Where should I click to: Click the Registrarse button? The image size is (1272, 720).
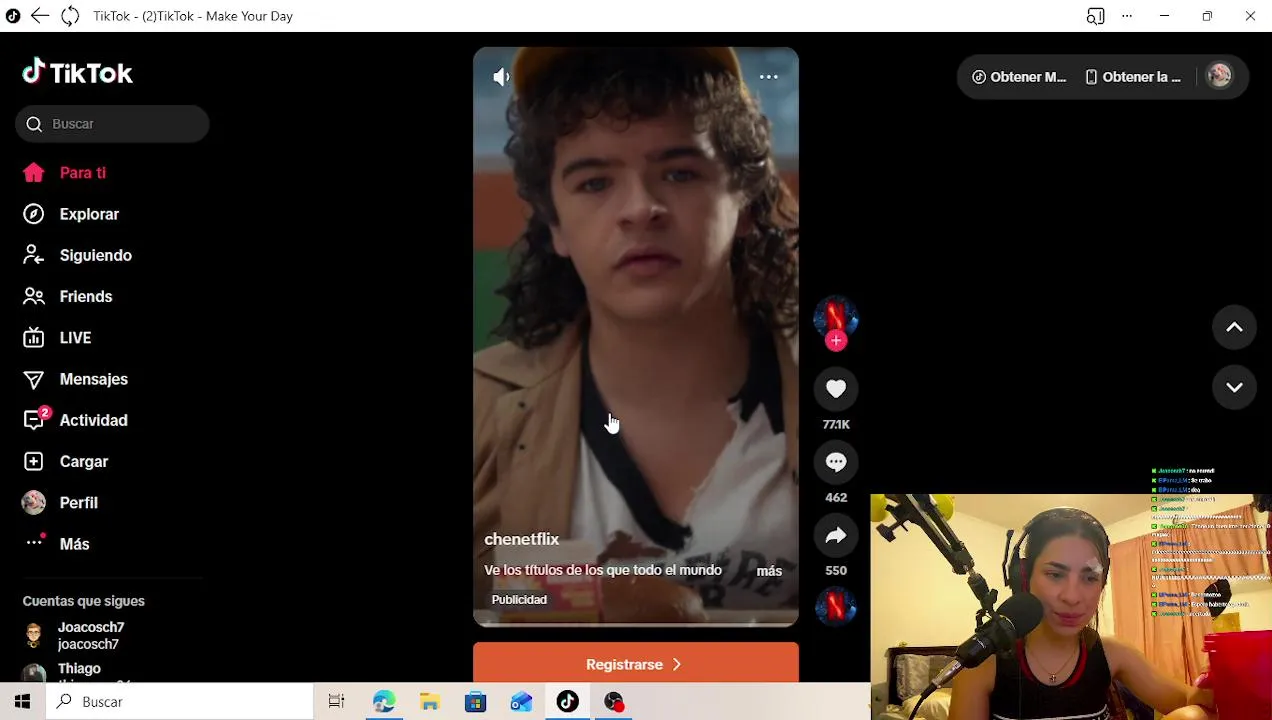pyautogui.click(x=636, y=663)
